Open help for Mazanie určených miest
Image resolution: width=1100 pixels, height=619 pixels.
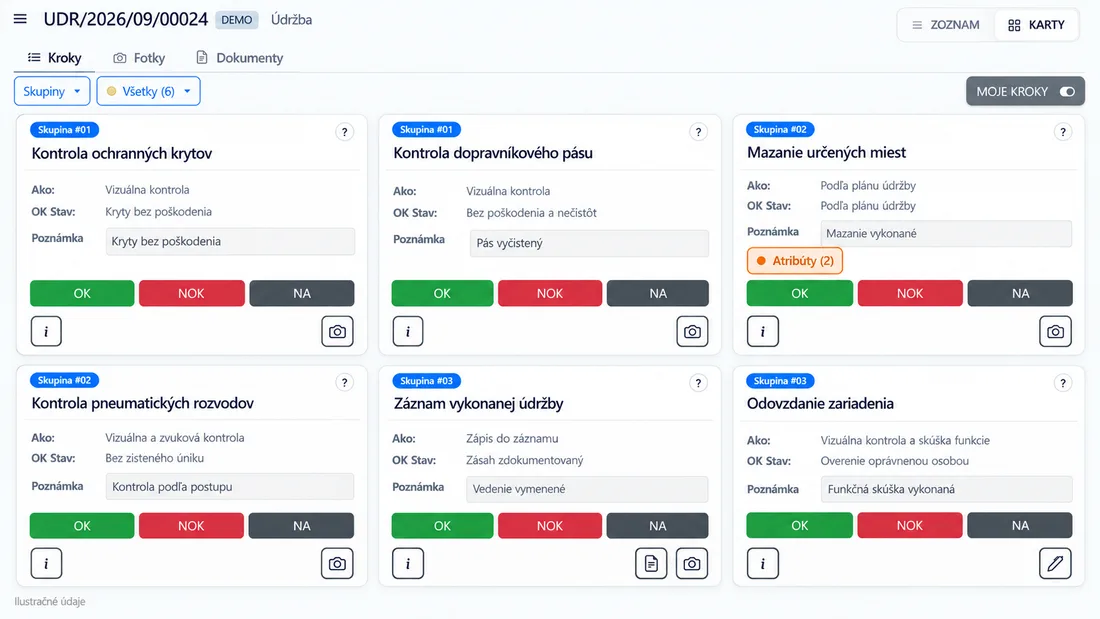click(x=1063, y=132)
